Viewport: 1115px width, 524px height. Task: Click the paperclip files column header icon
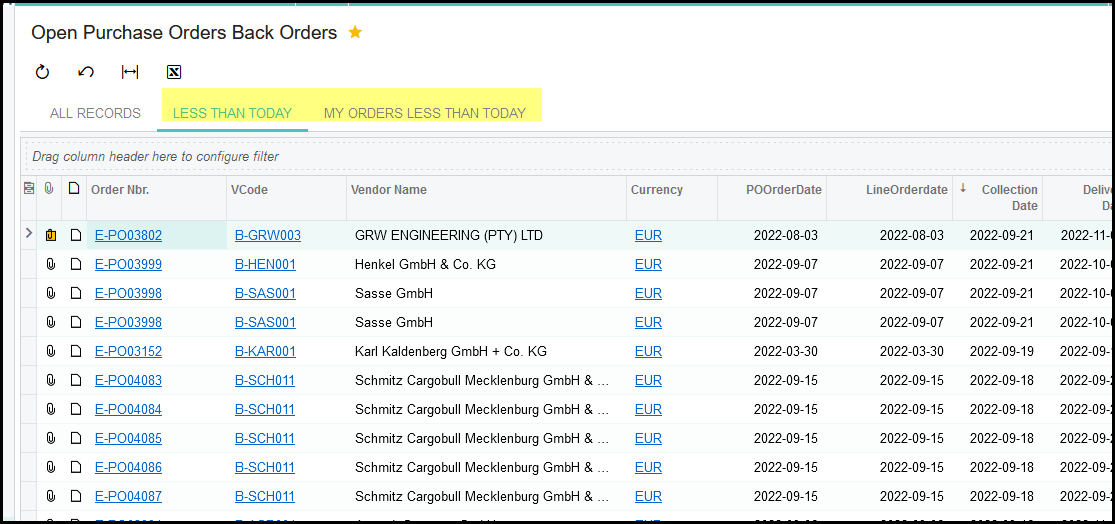coord(49,189)
